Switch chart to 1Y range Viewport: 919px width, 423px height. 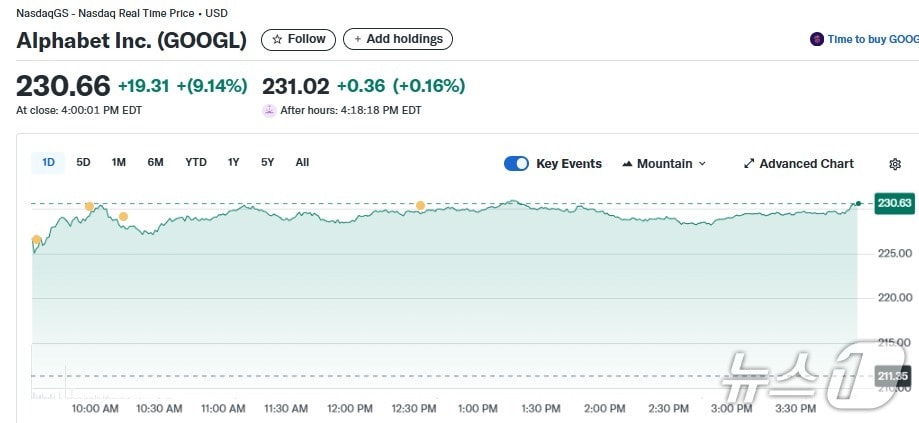tap(234, 162)
